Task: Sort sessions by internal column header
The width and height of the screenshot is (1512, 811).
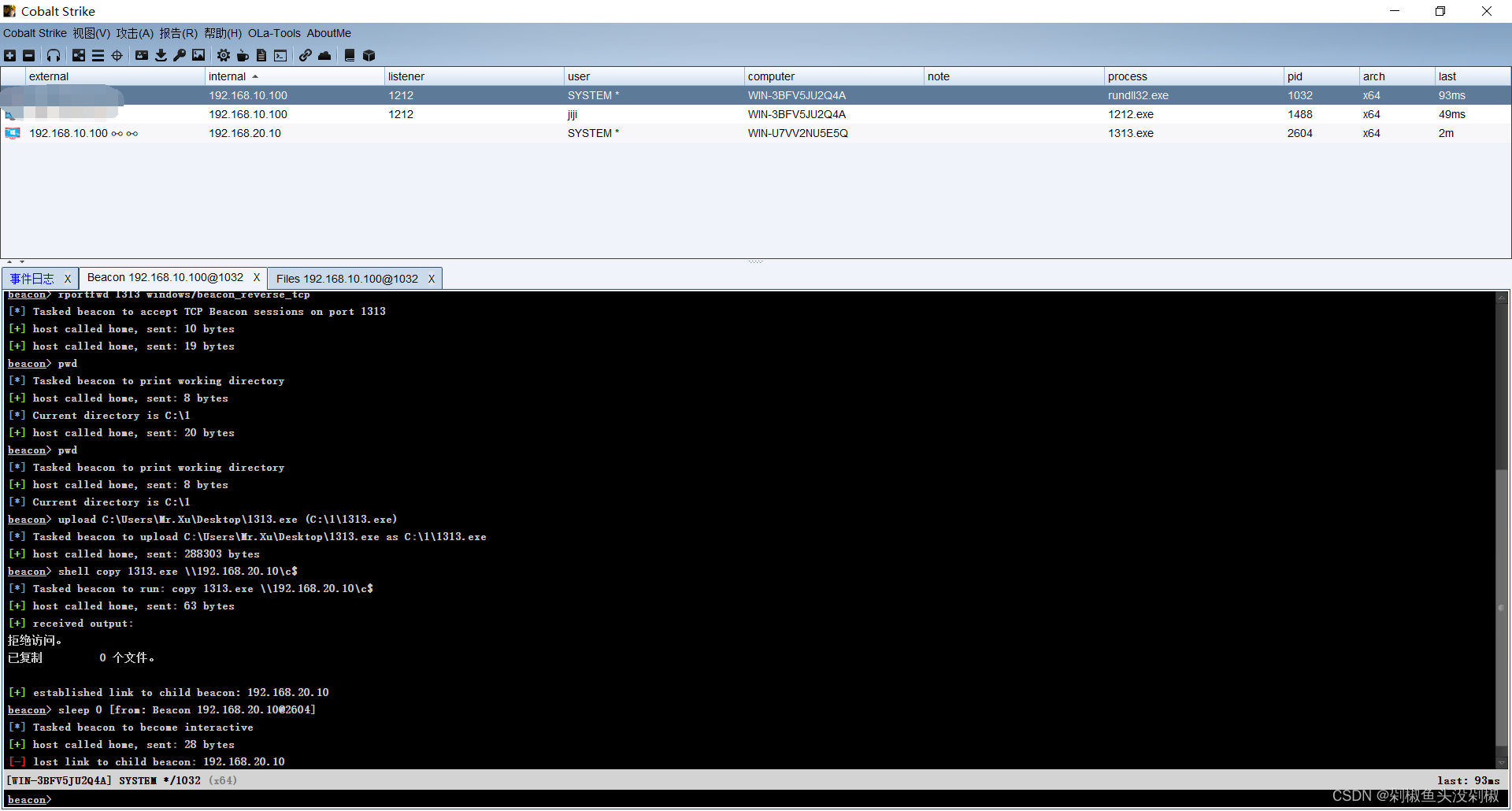Action: point(295,76)
